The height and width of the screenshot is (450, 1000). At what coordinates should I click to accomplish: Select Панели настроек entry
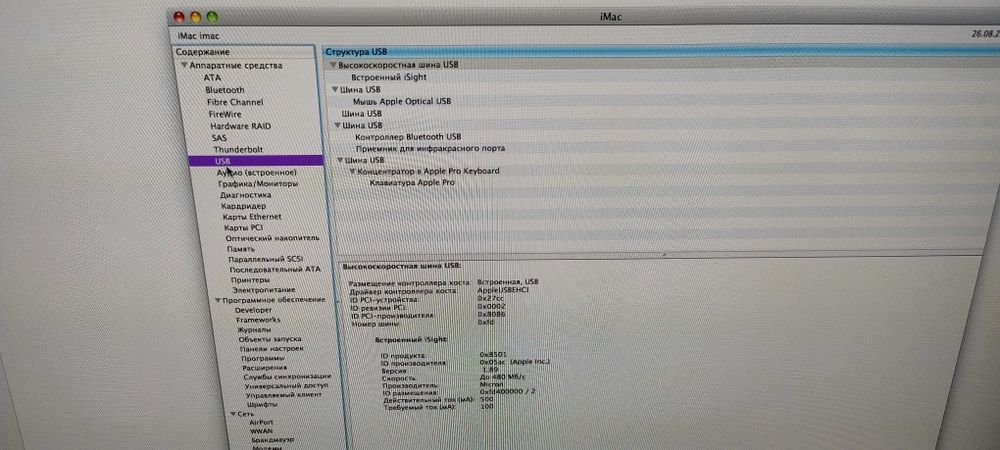click(271, 349)
